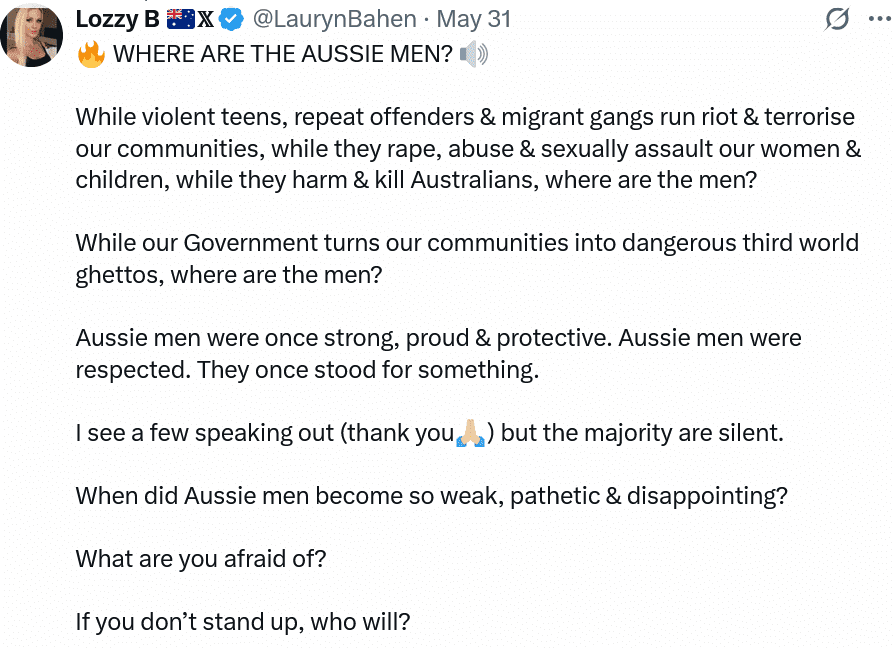The width and height of the screenshot is (896, 648).
Task: Open the three-dot more options menu
Action: pyautogui.click(x=879, y=19)
